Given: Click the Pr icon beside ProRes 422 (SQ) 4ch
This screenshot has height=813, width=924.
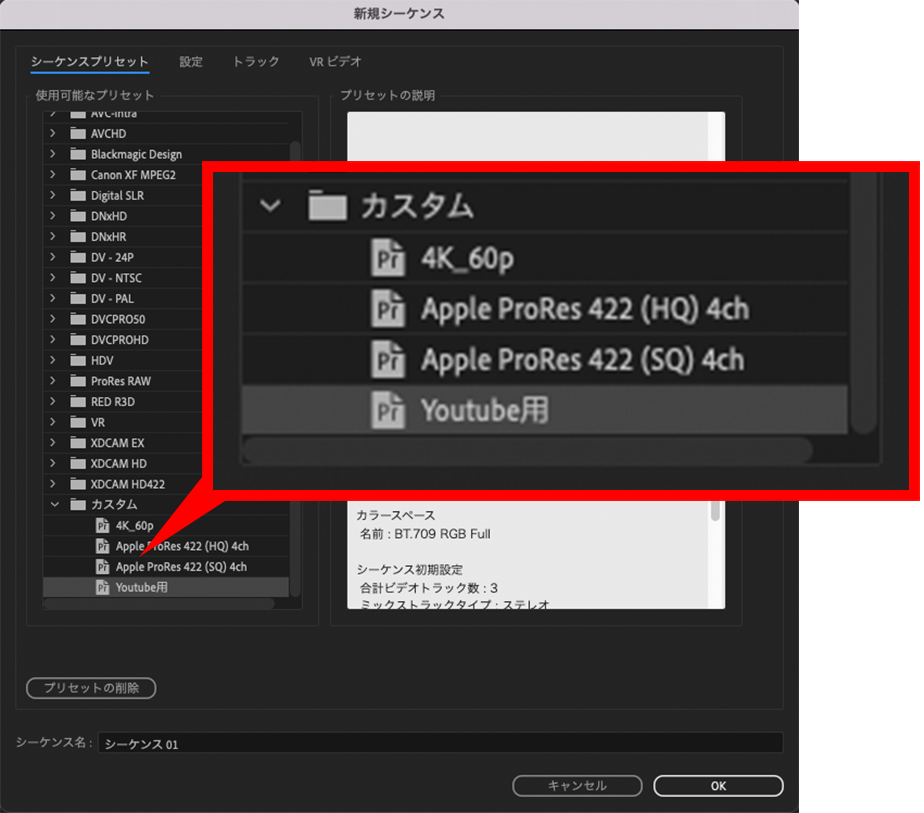Looking at the screenshot, I should pos(103,567).
